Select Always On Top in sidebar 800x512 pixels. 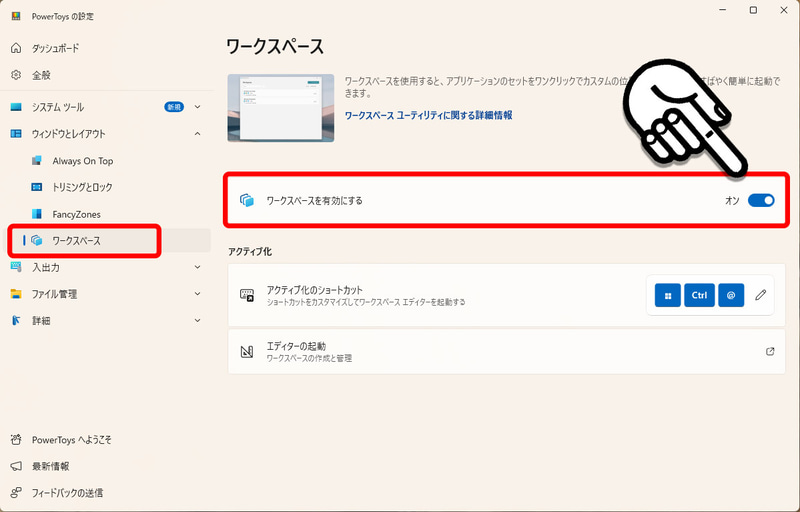tap(83, 161)
